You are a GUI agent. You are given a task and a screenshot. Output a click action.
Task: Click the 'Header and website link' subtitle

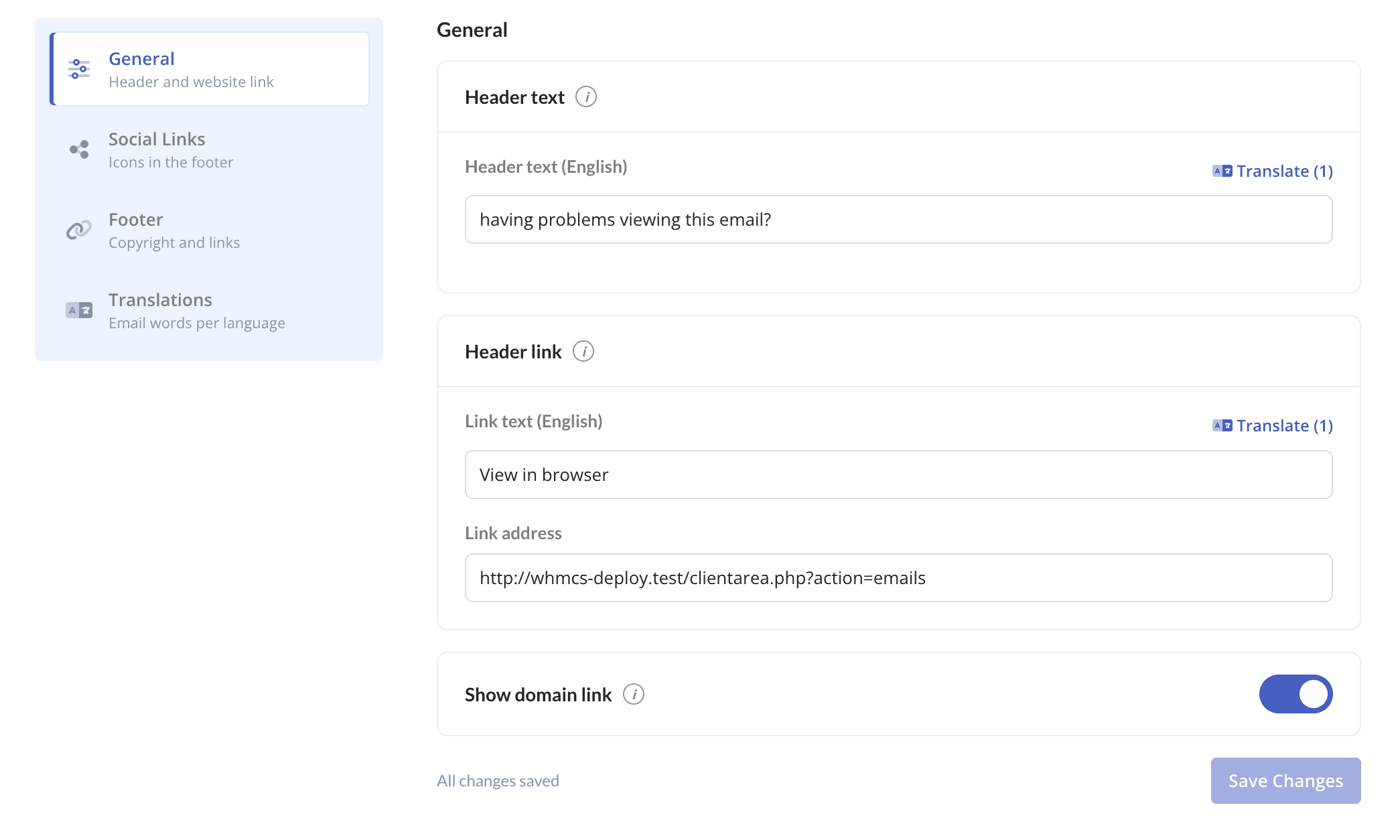click(191, 82)
